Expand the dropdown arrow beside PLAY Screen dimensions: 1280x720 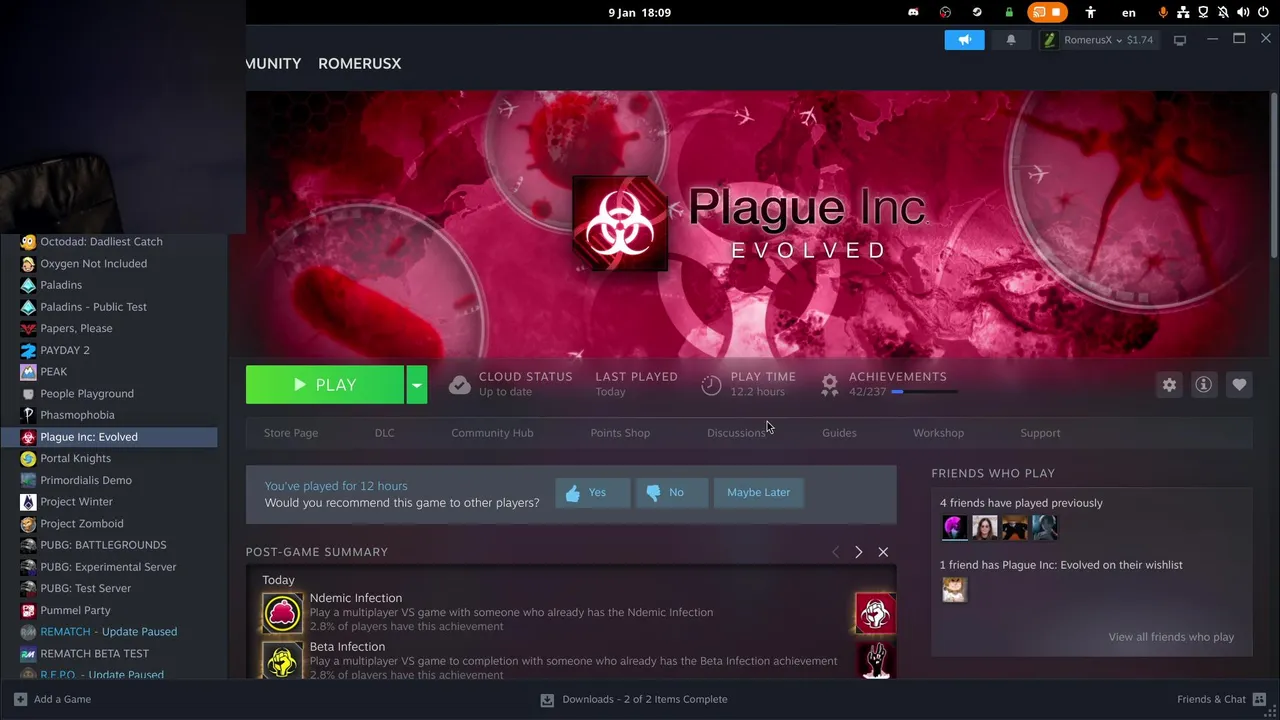(417, 385)
